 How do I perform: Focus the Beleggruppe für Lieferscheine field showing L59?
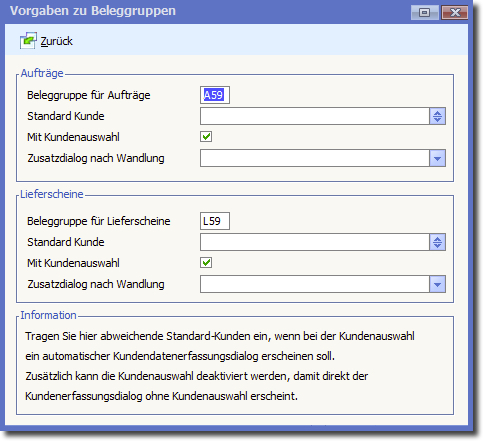point(215,221)
